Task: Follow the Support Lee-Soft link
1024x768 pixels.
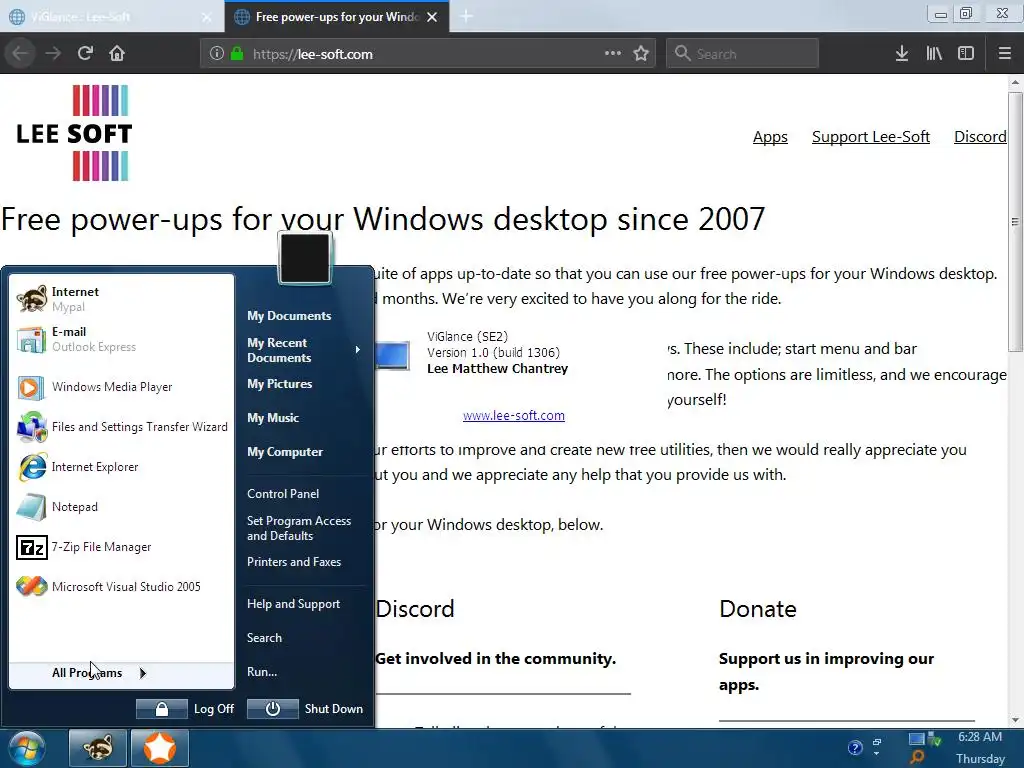Action: (x=871, y=136)
